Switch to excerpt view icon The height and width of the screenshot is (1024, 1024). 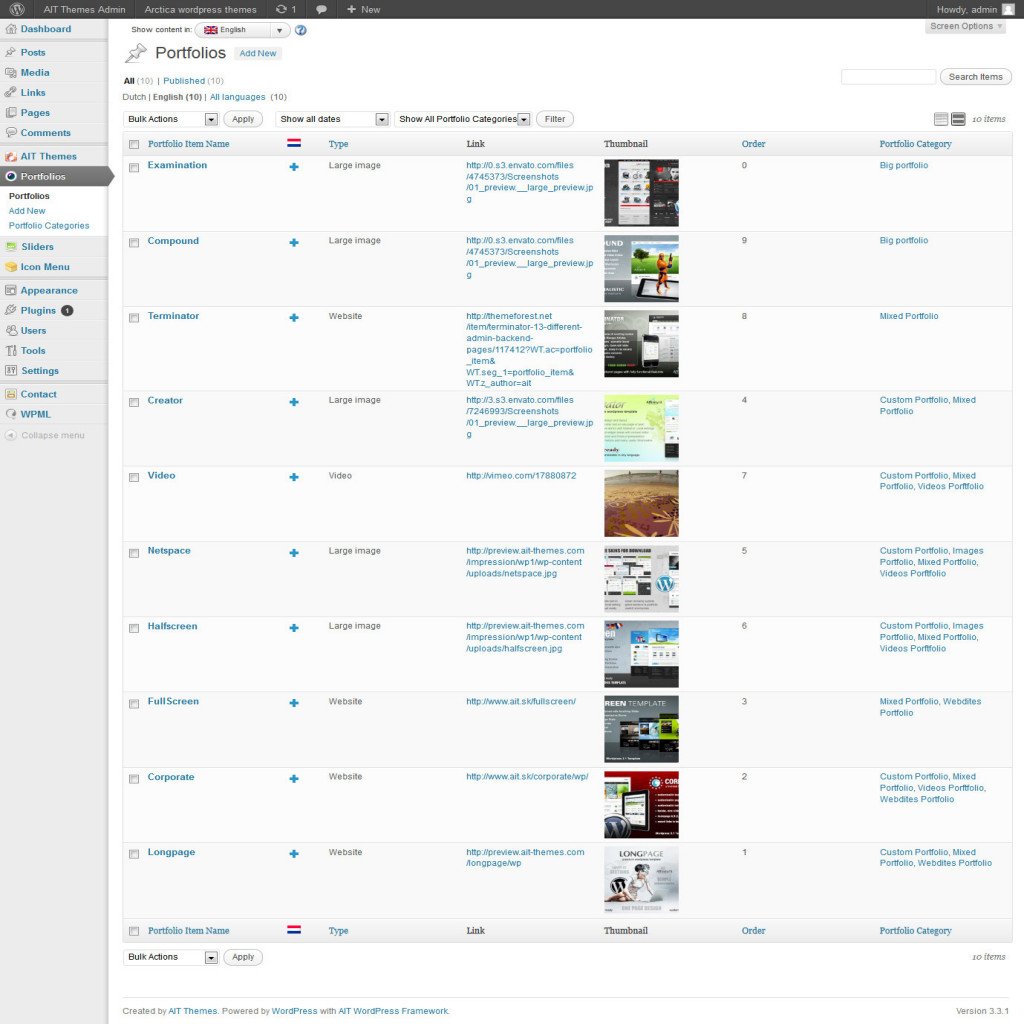click(957, 119)
